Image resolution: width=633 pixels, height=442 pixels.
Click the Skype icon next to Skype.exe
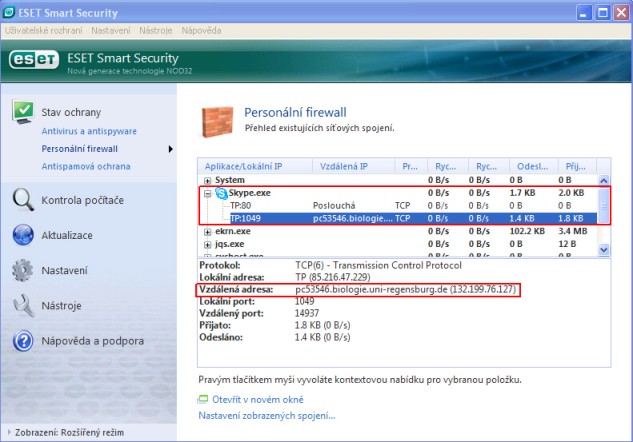pyautogui.click(x=221, y=193)
